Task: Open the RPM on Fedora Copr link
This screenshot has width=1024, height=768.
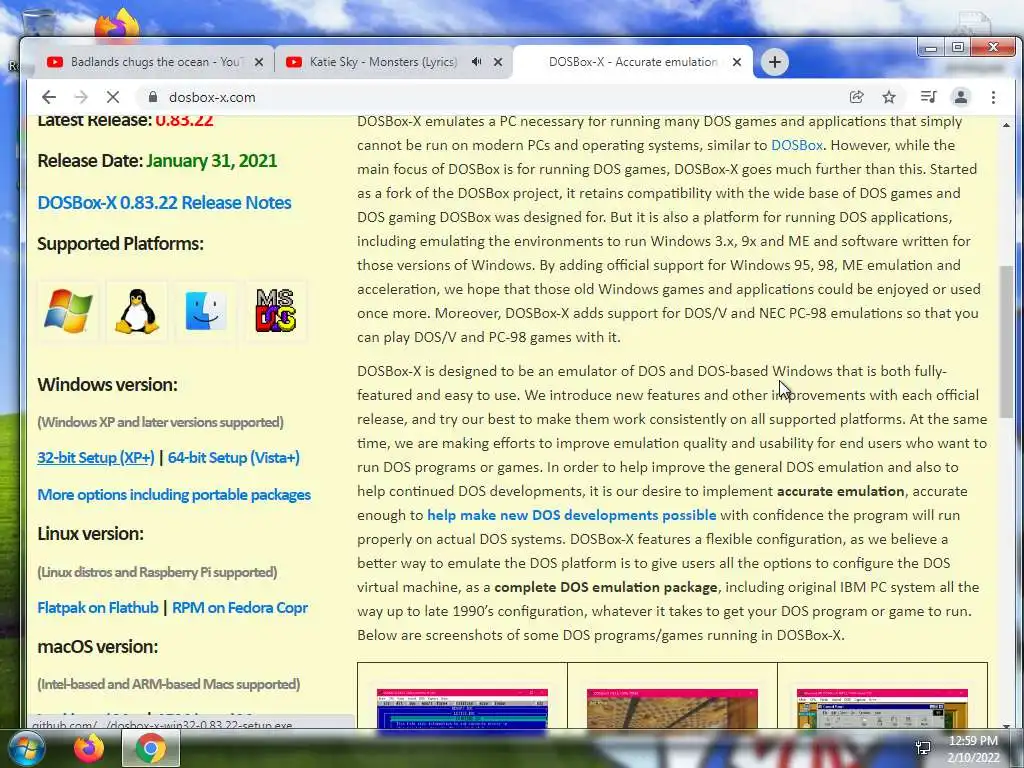Action: tap(240, 608)
